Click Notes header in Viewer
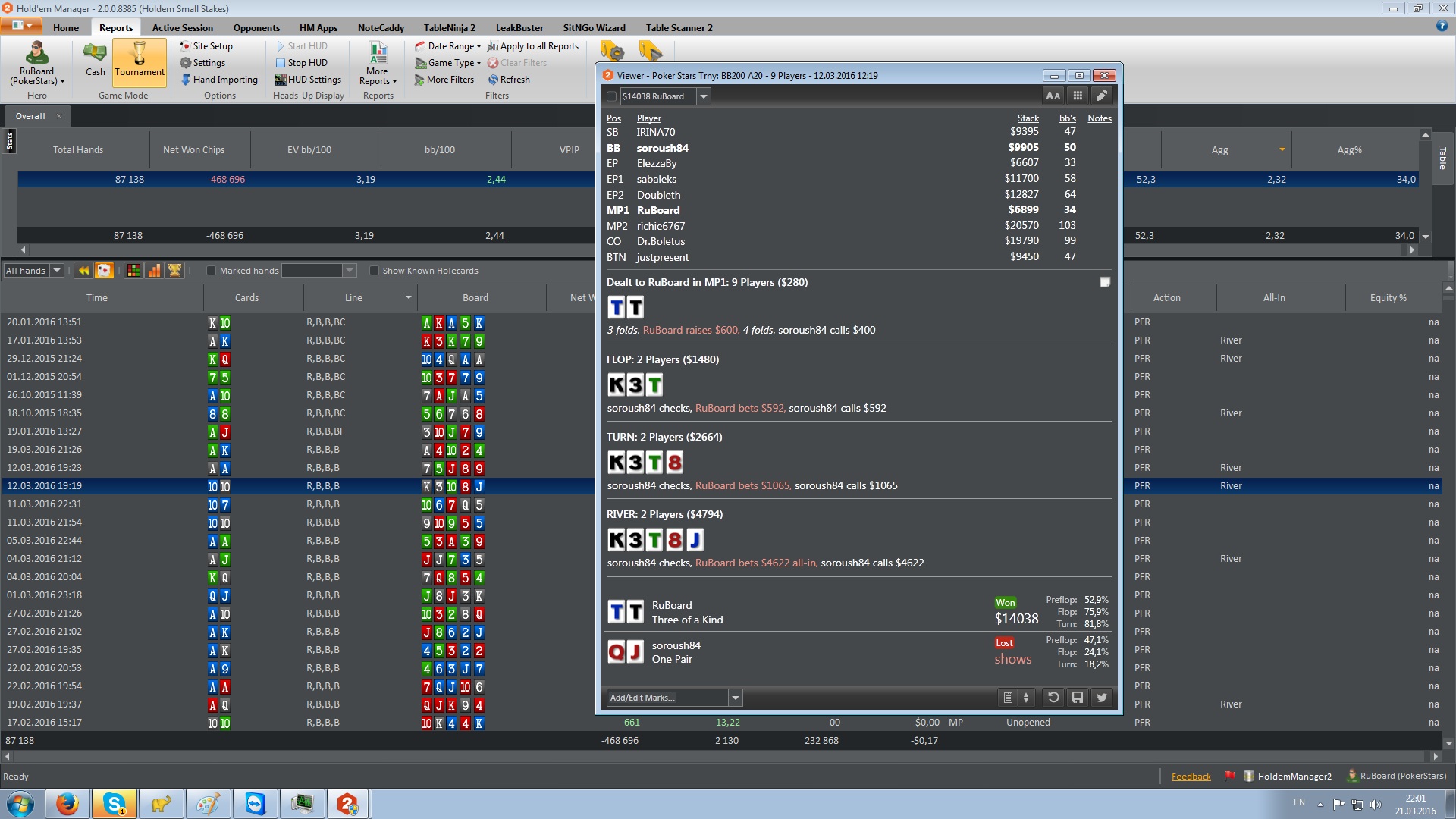The height and width of the screenshot is (819, 1456). pyautogui.click(x=1099, y=118)
